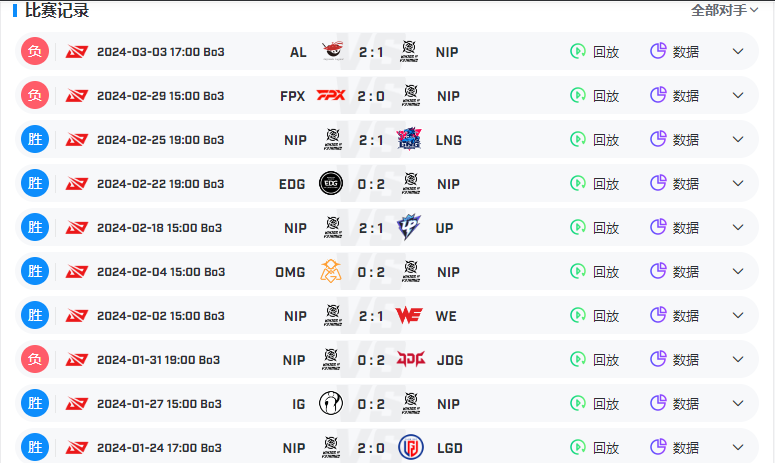Expand the 2024-01-31 JDG match row
The height and width of the screenshot is (463, 775).
pos(738,359)
